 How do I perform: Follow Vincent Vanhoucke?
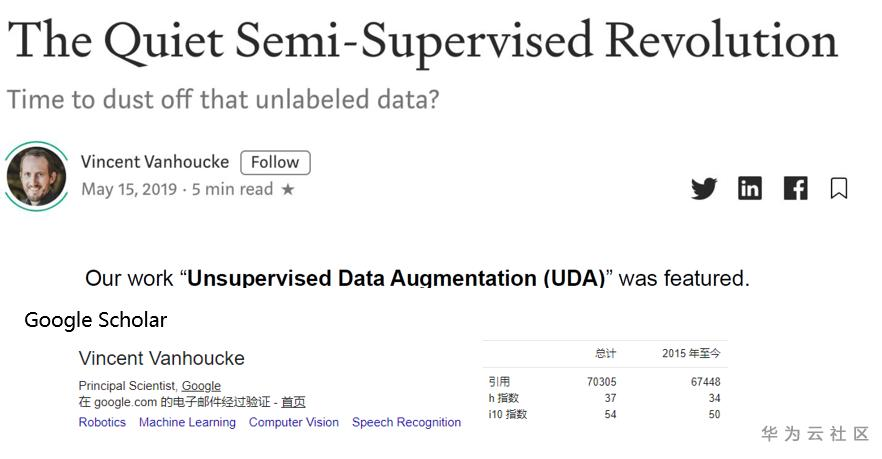275,162
